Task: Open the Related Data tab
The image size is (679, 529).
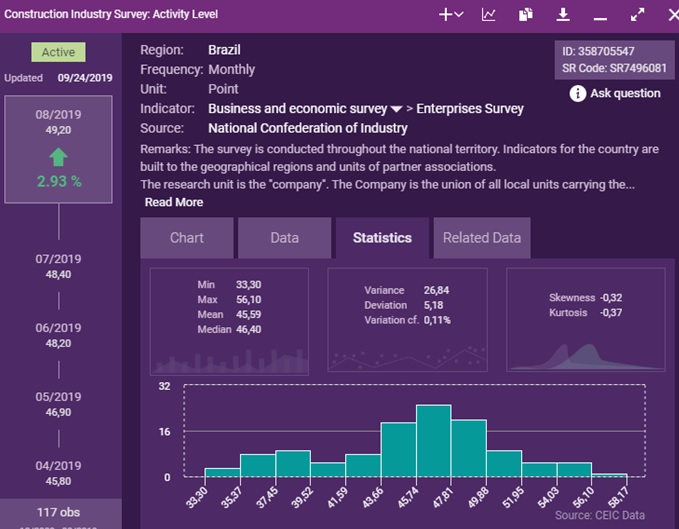Action: pyautogui.click(x=482, y=238)
